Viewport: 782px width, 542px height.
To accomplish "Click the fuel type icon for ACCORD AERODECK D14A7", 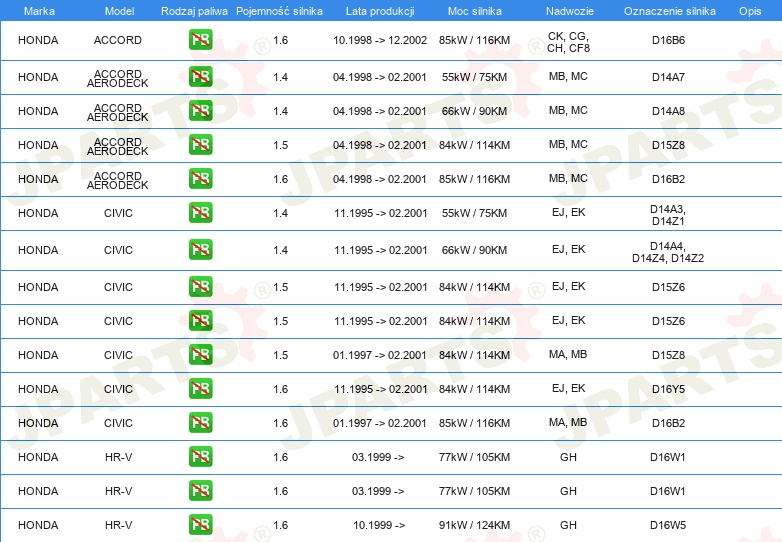I will click(200, 77).
